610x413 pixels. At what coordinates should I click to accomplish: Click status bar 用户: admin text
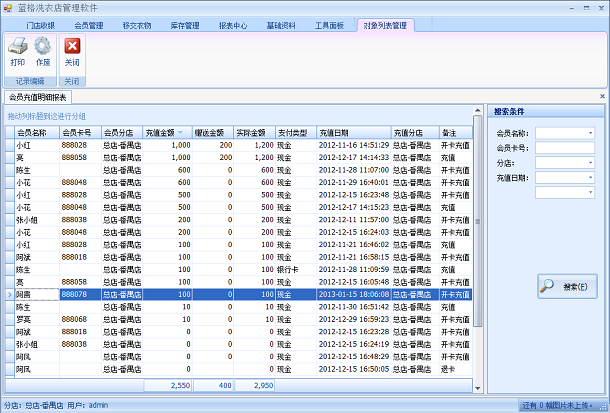[x=88, y=405]
